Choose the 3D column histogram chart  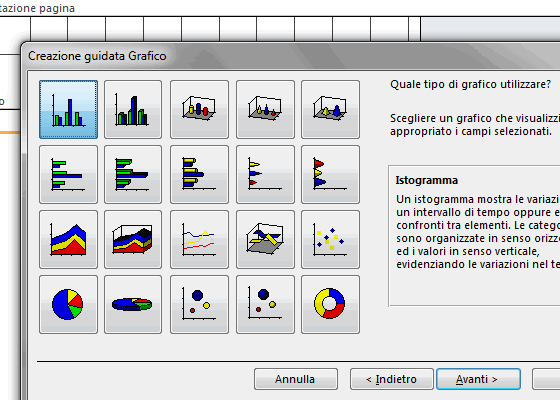click(133, 109)
